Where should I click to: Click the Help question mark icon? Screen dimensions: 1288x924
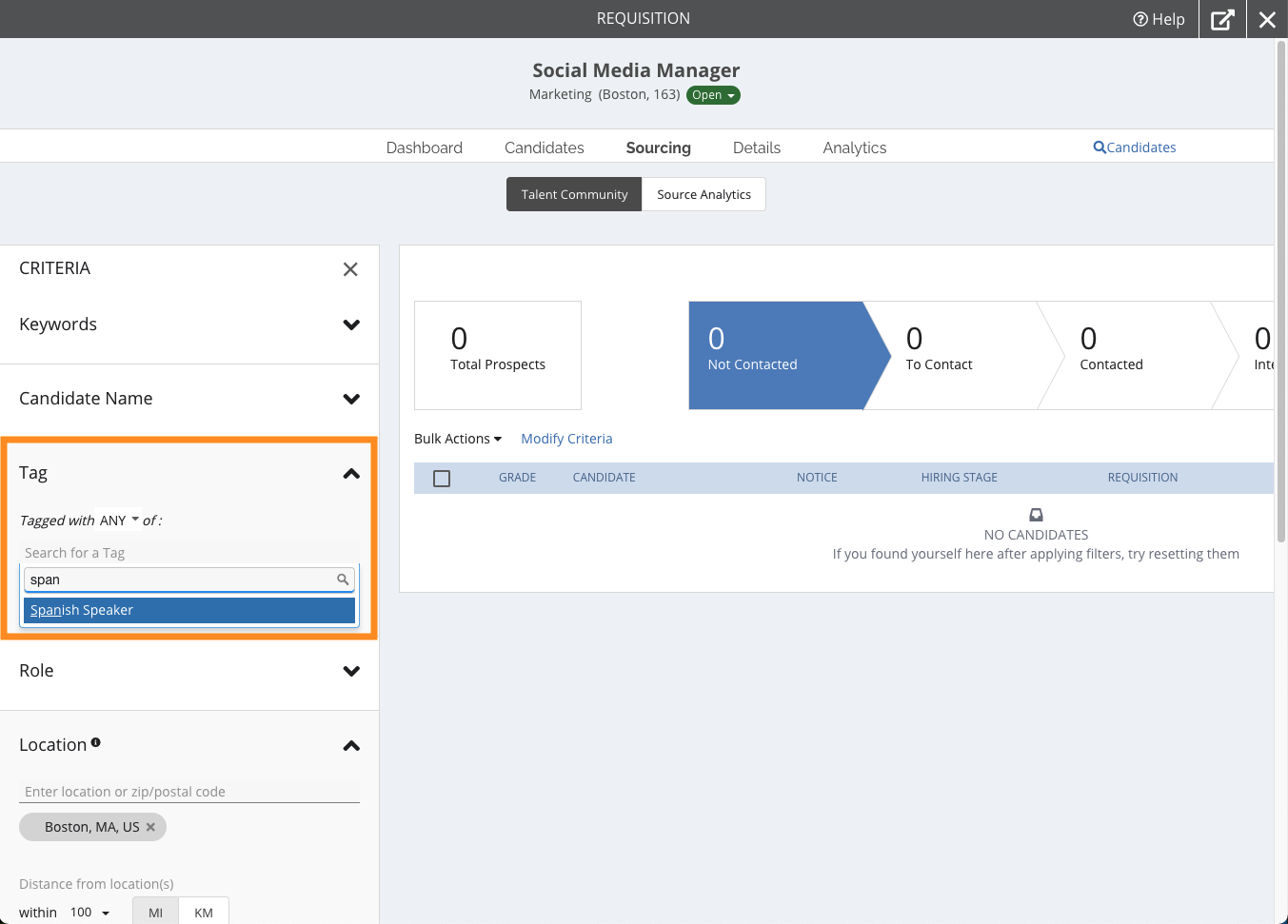(x=1139, y=19)
